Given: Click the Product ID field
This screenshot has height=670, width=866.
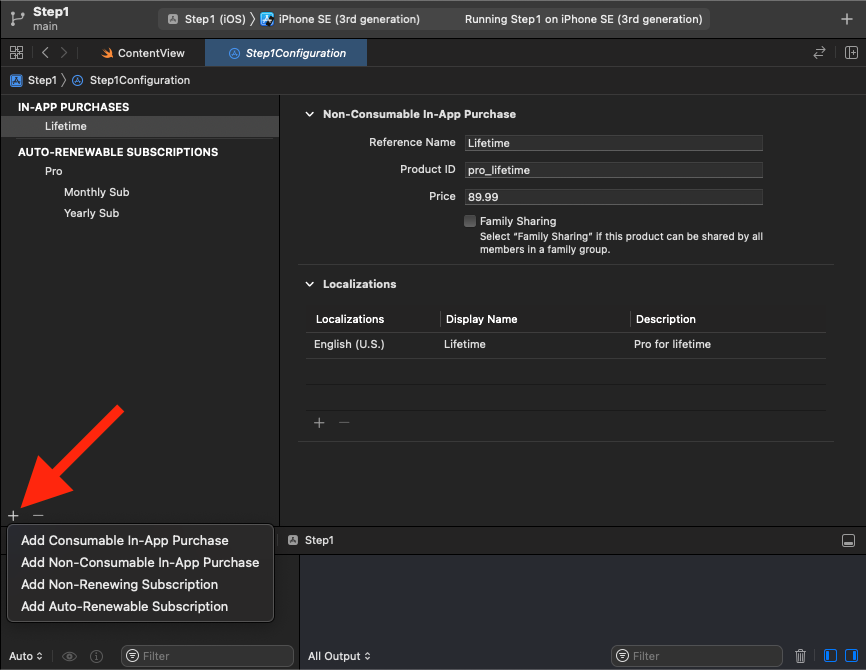Looking at the screenshot, I should [x=614, y=170].
